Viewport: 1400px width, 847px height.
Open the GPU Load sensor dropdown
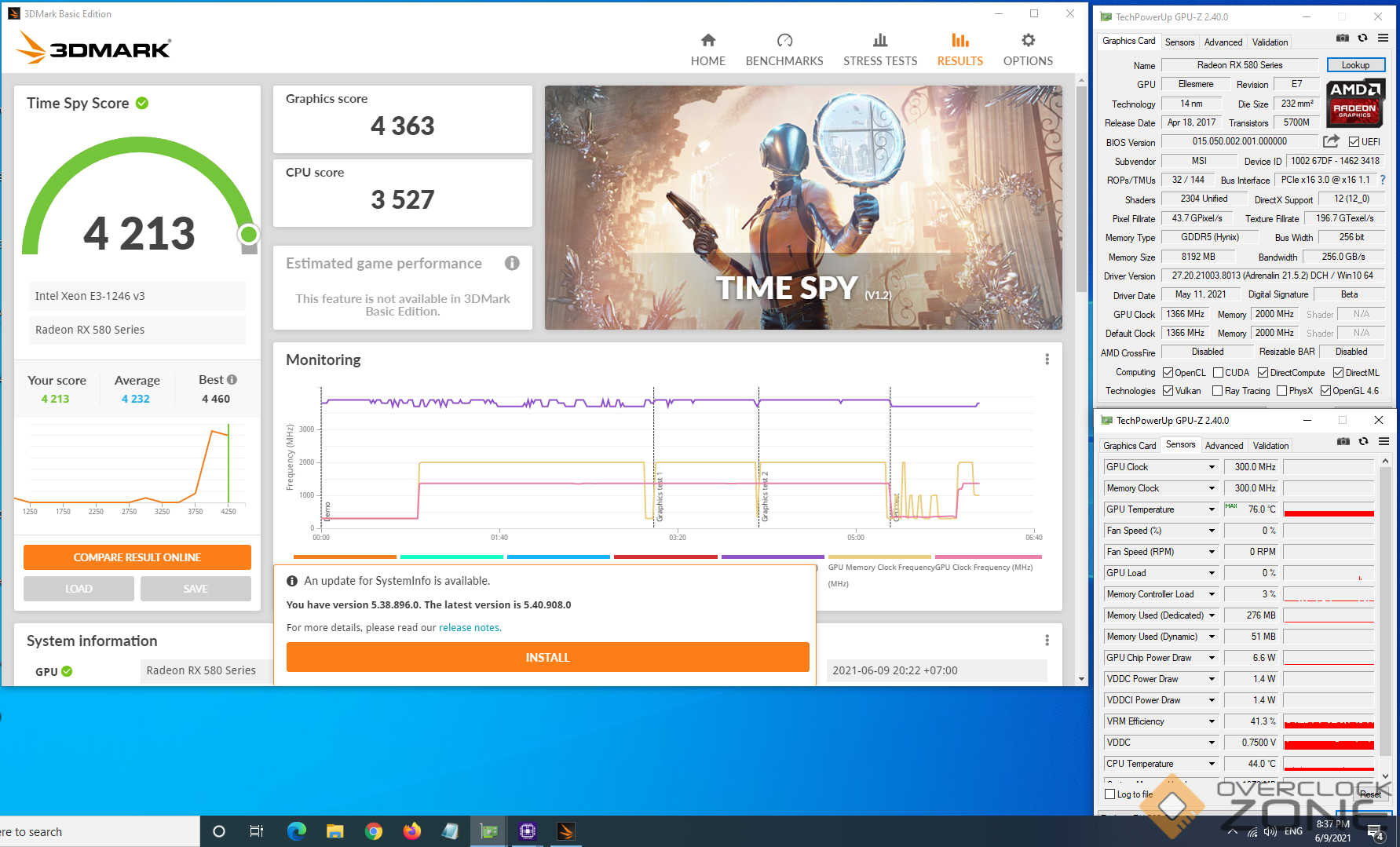click(1212, 573)
